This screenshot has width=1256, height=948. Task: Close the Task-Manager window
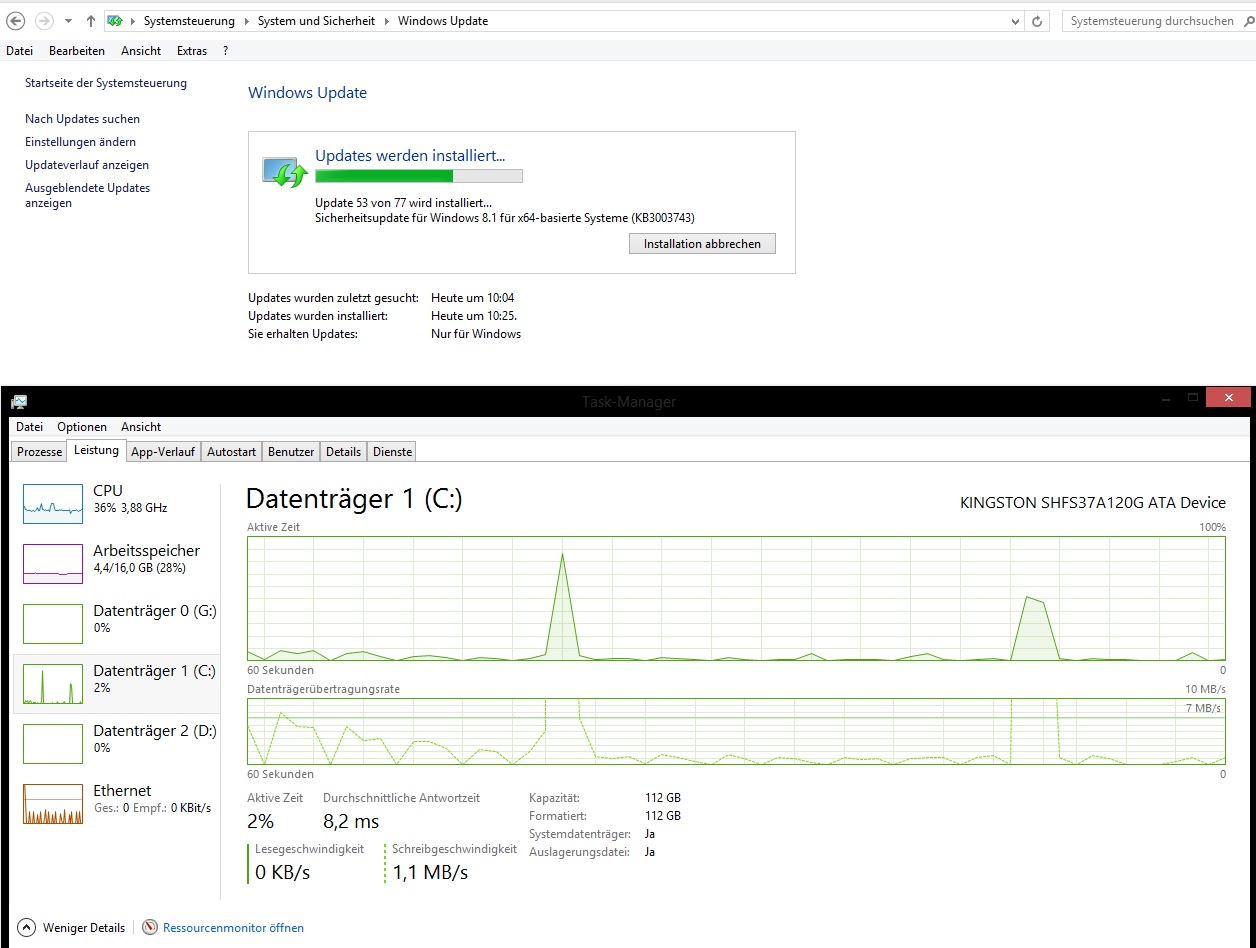[x=1228, y=397]
